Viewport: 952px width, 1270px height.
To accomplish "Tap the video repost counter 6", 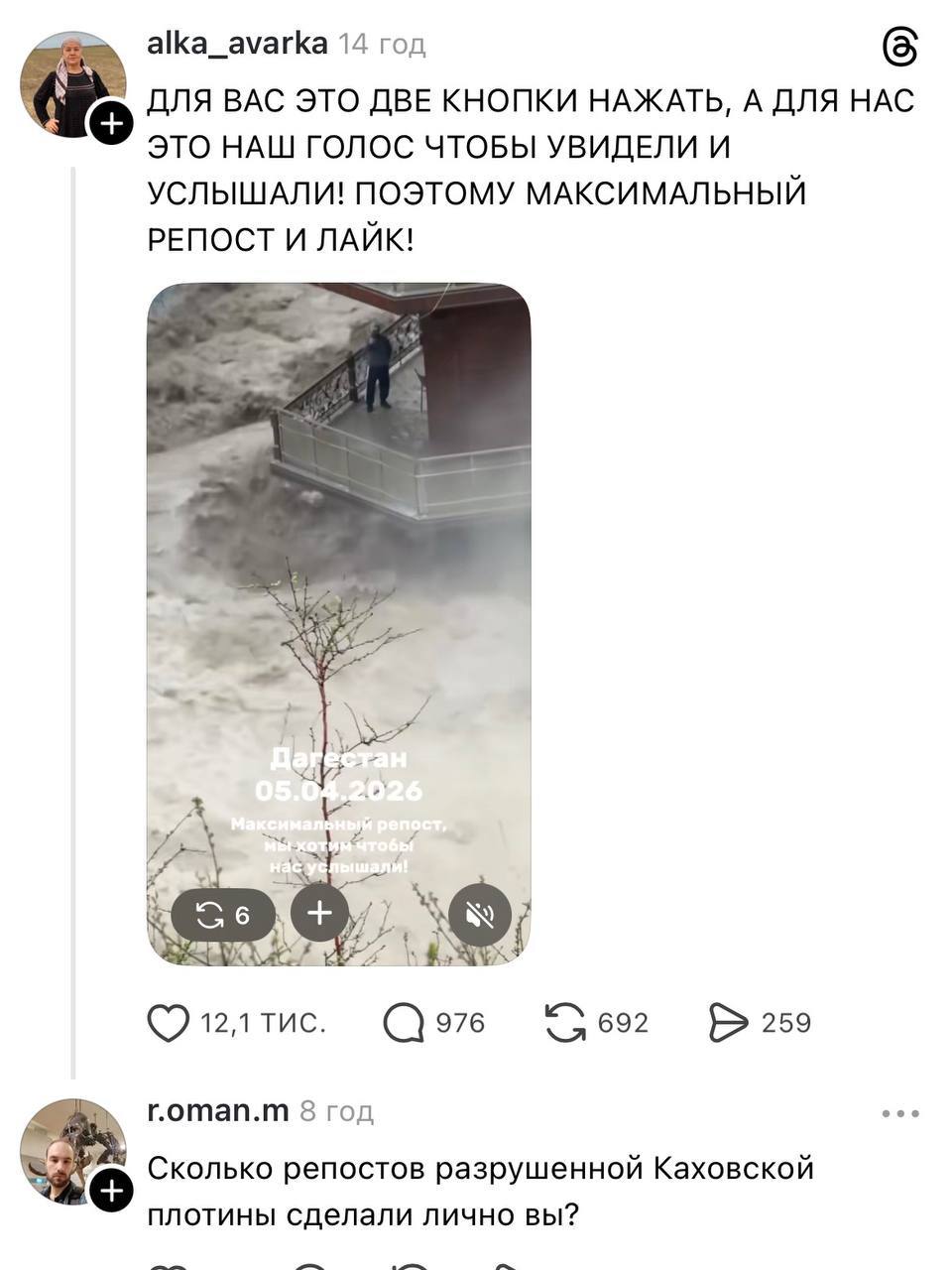I will [x=223, y=916].
